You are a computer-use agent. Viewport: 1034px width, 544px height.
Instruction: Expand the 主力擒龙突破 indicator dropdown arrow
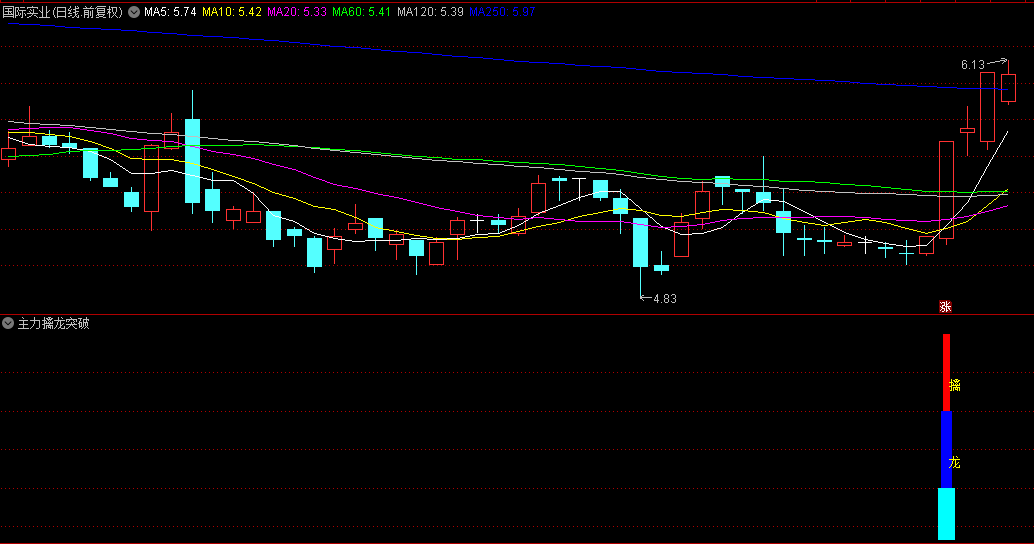pyautogui.click(x=8, y=323)
